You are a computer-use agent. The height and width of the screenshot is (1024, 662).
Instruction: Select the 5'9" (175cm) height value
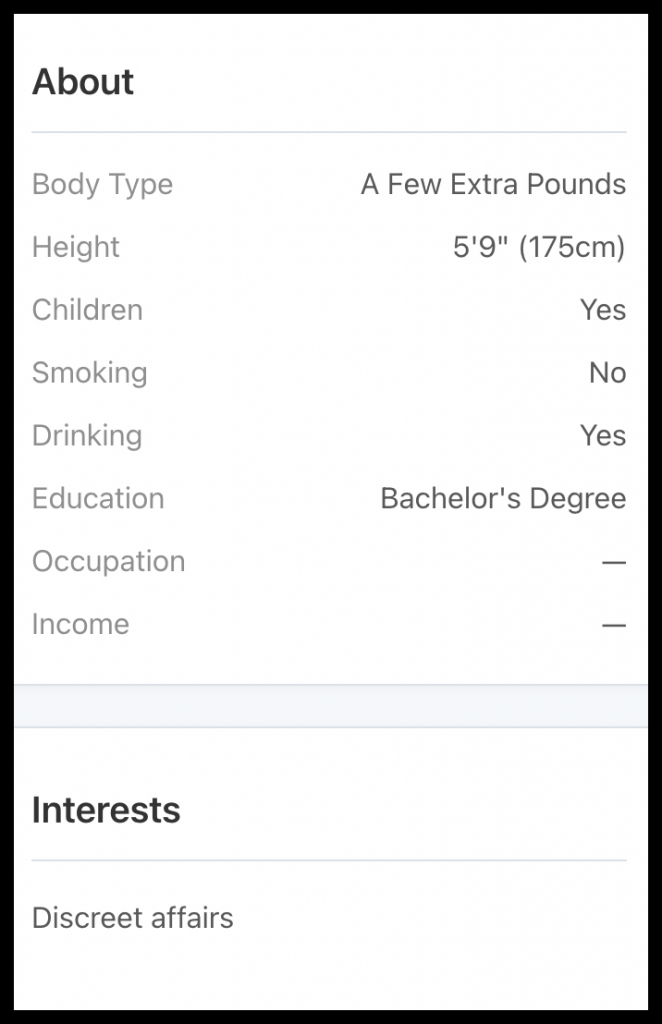point(539,247)
